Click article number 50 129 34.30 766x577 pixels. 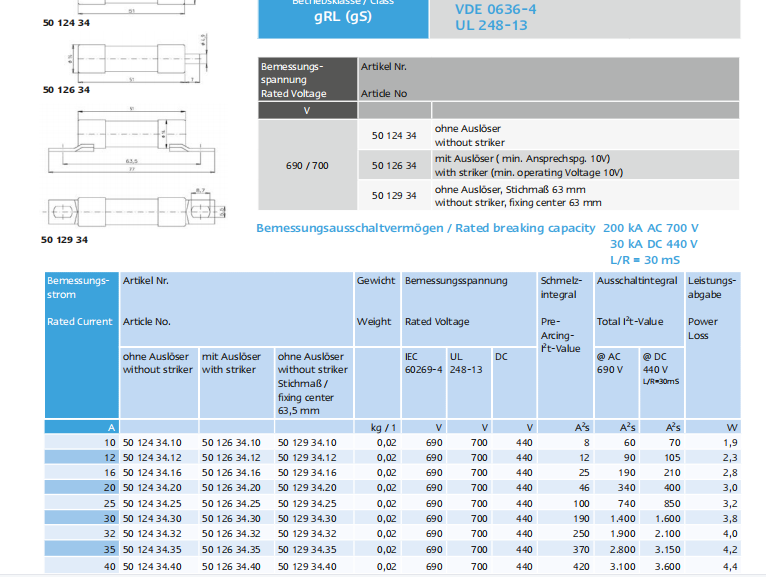click(307, 519)
